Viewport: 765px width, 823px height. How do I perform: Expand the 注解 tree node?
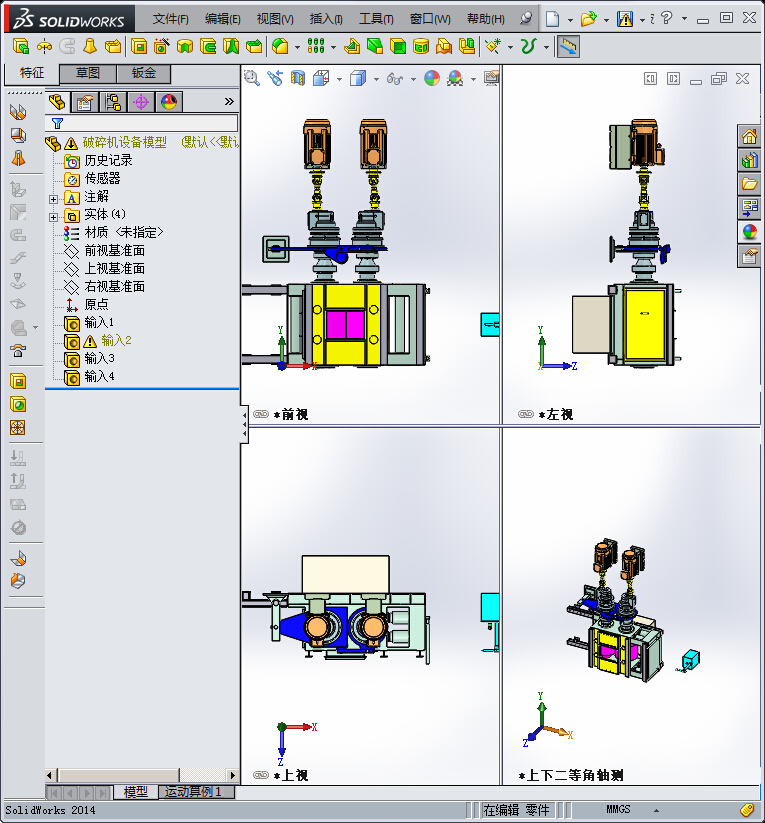tap(53, 199)
